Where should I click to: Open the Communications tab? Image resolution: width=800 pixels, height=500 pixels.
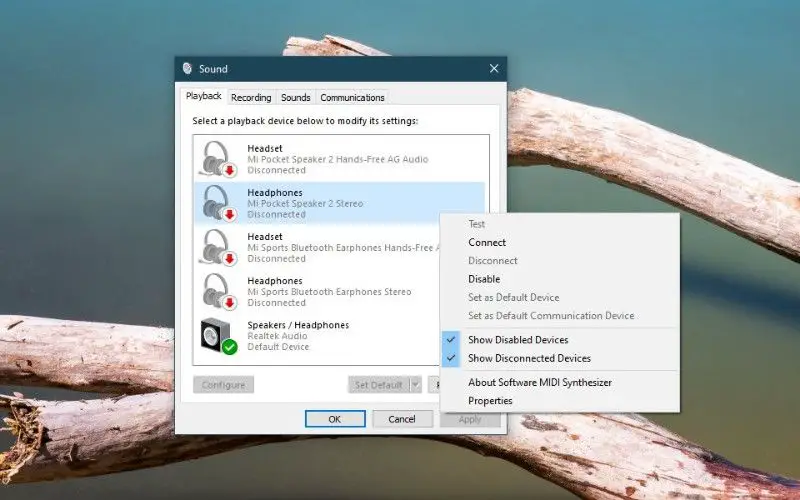(x=352, y=97)
